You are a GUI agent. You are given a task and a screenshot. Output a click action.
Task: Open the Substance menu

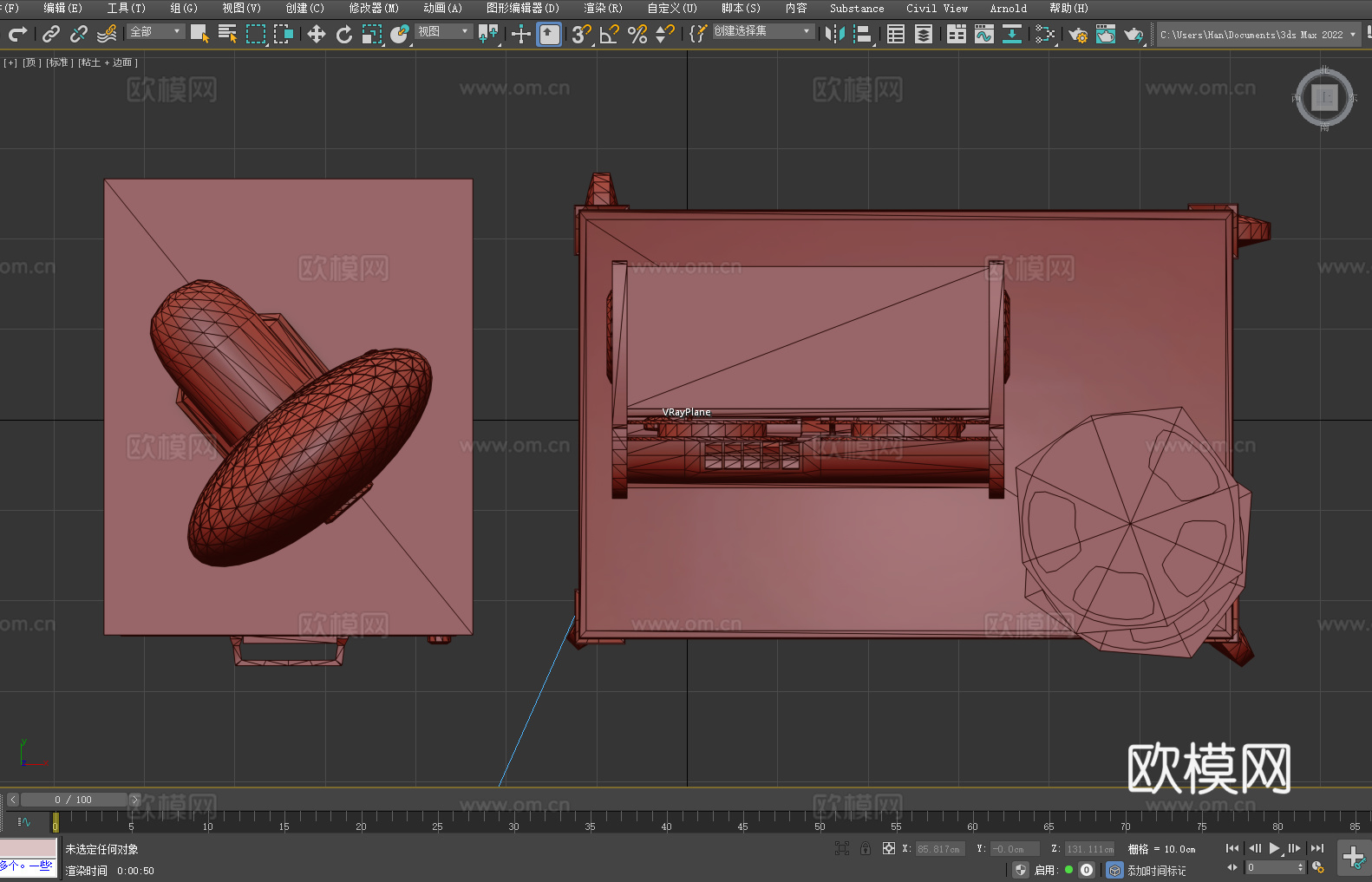857,8
